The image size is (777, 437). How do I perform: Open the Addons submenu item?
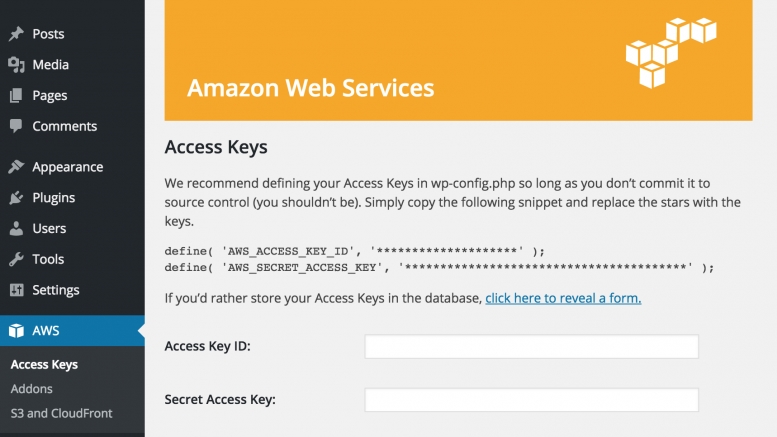point(31,389)
